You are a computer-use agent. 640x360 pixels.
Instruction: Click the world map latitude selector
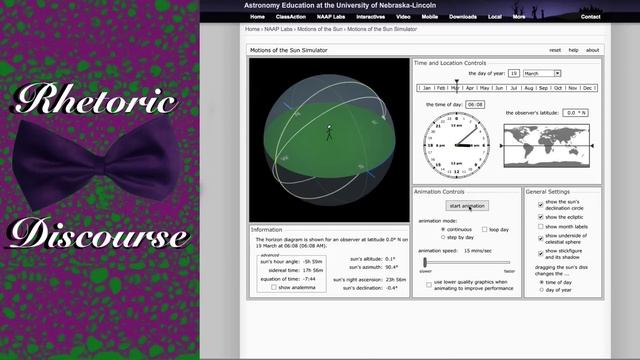[547, 146]
